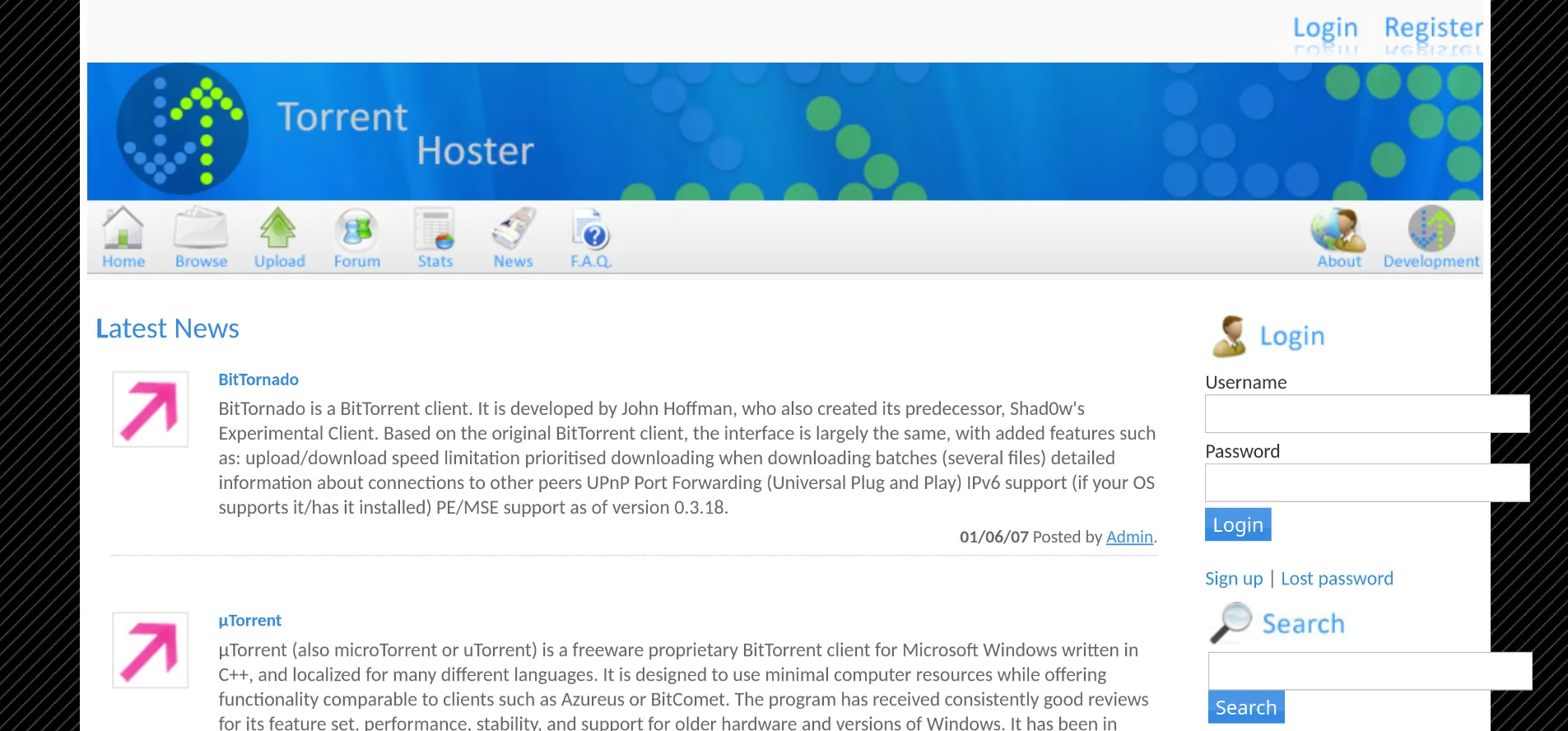Go to Home menu label

pyautogui.click(x=123, y=261)
